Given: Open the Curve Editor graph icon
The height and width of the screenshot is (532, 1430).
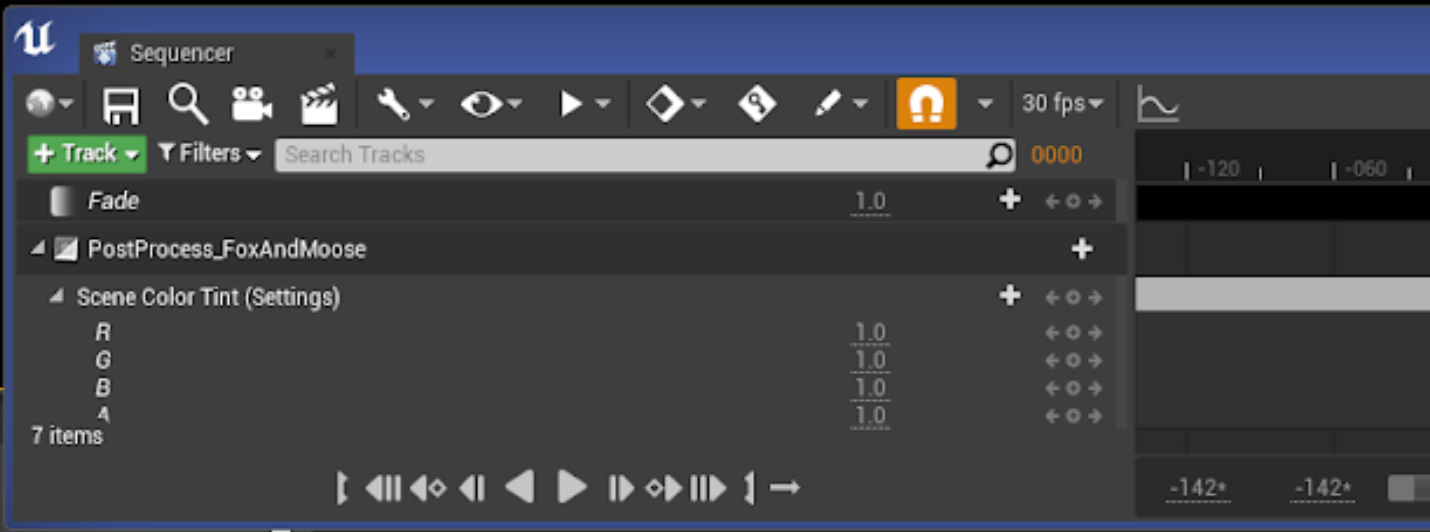Looking at the screenshot, I should pos(1158,103).
